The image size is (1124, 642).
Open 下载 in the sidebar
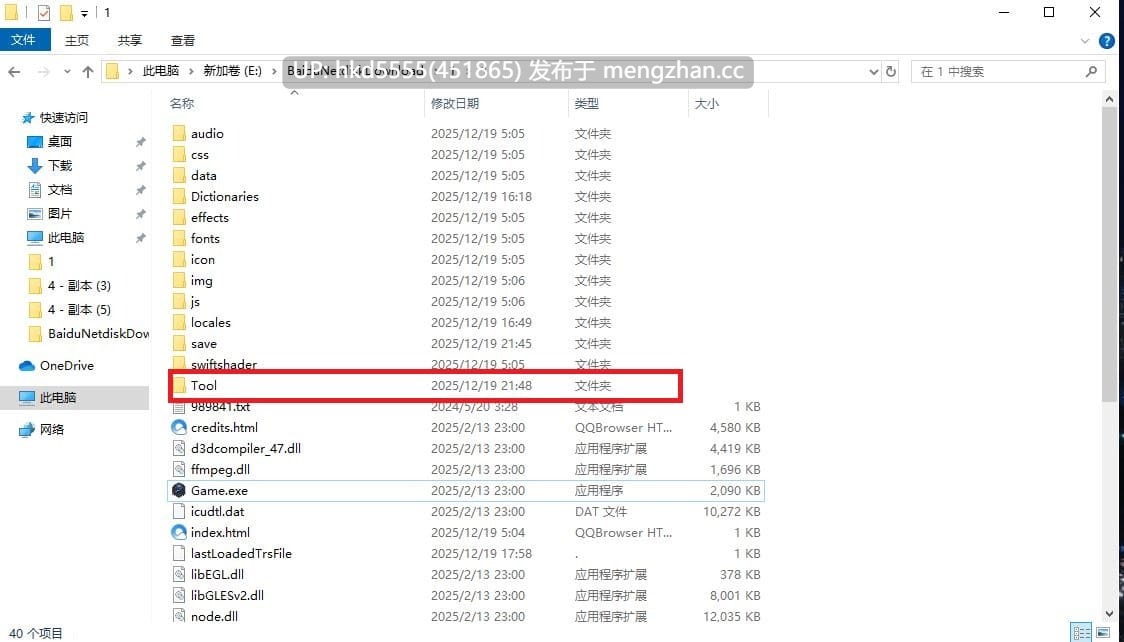pos(59,166)
